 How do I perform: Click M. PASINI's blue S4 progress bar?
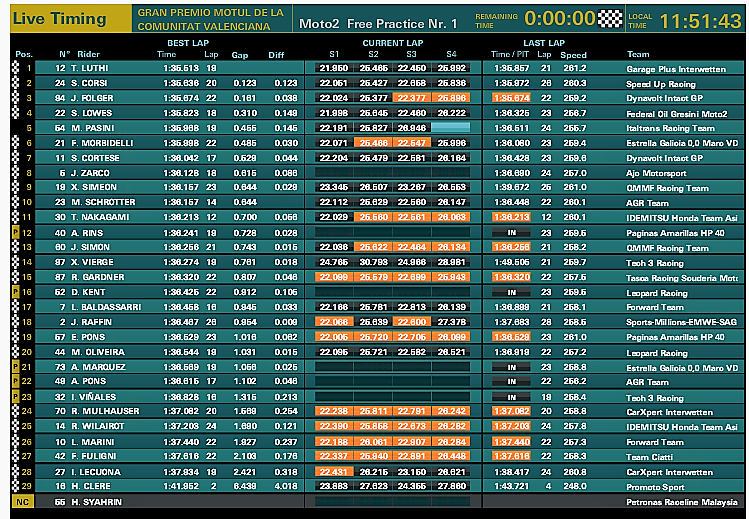[x=450, y=127]
